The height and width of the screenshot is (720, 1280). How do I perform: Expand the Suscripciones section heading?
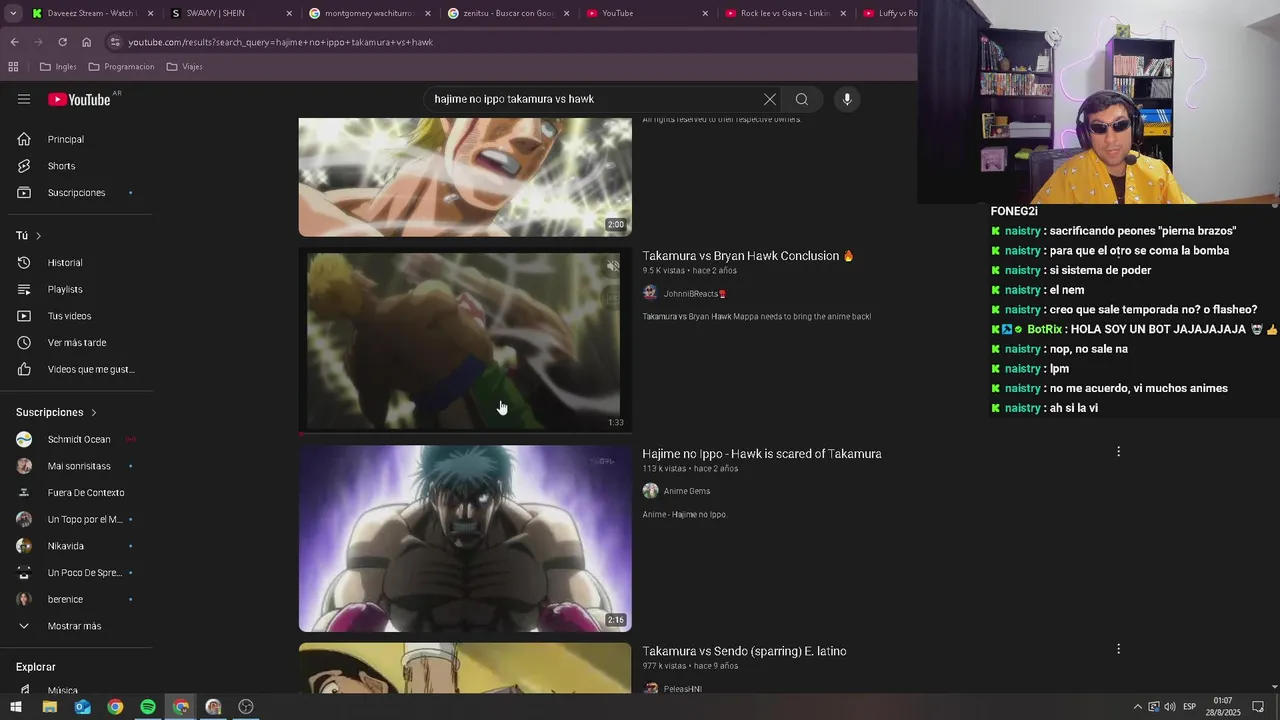[57, 412]
